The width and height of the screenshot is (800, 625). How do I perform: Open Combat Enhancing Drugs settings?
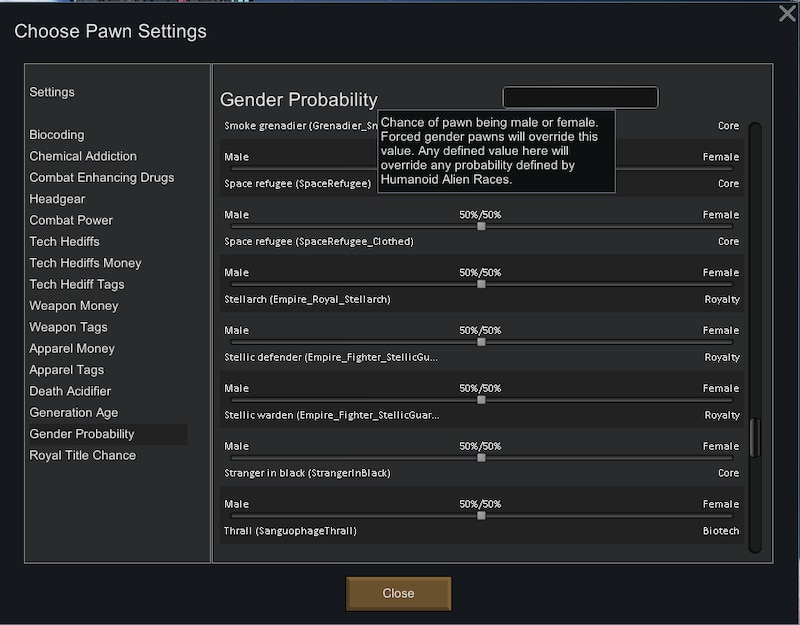coord(102,178)
